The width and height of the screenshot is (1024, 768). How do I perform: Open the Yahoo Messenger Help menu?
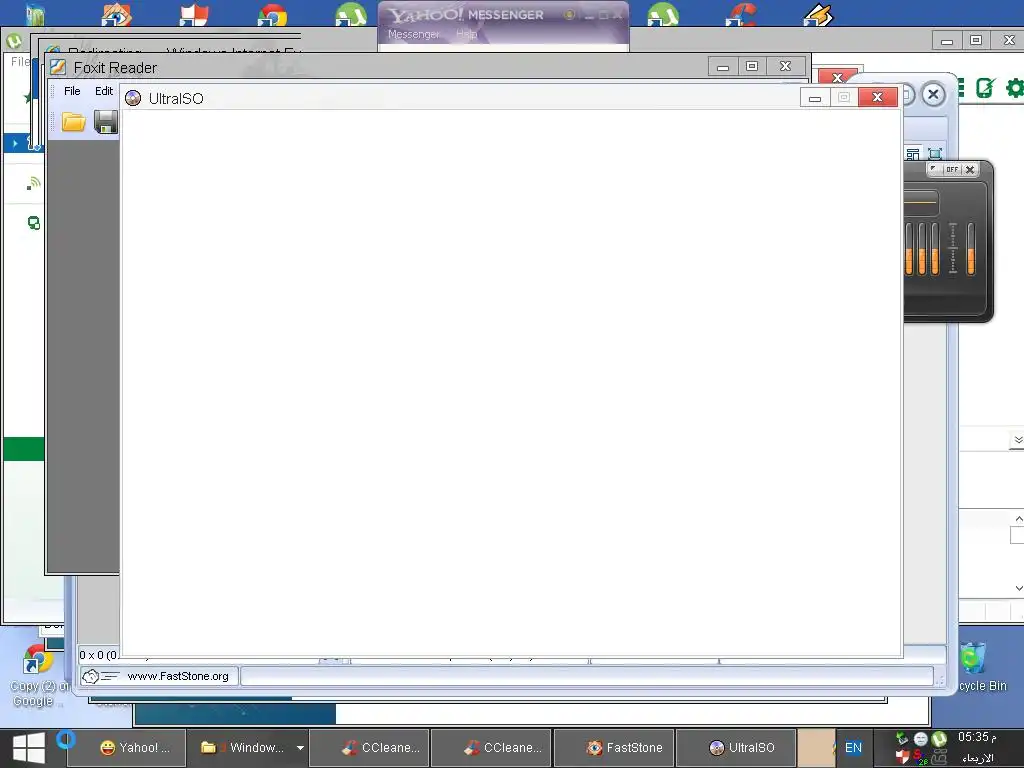tap(466, 34)
